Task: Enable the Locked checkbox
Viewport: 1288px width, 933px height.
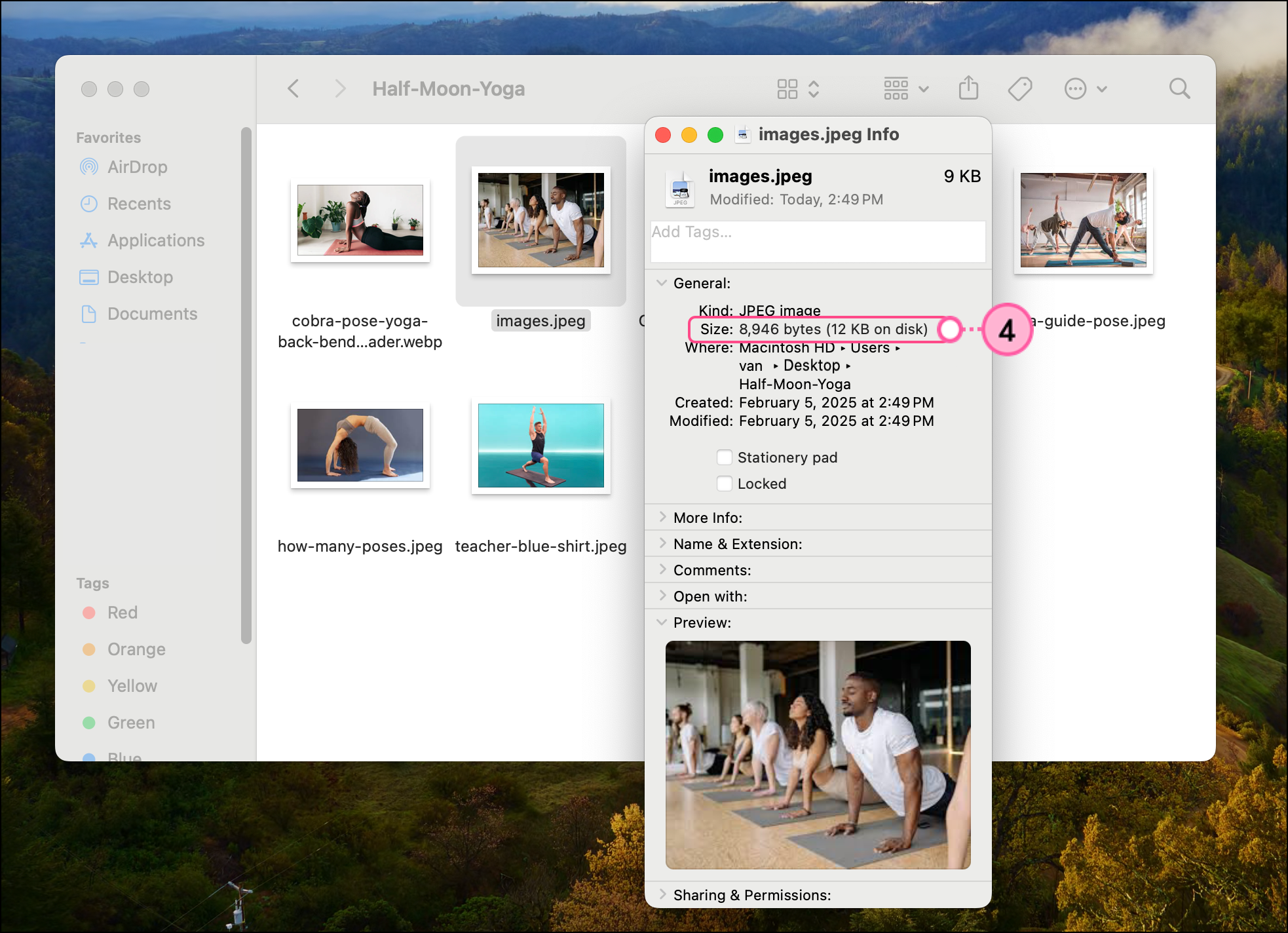Action: pyautogui.click(x=725, y=484)
